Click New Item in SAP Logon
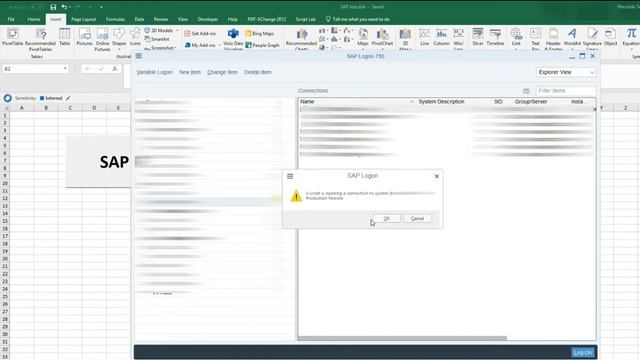 [190, 72]
